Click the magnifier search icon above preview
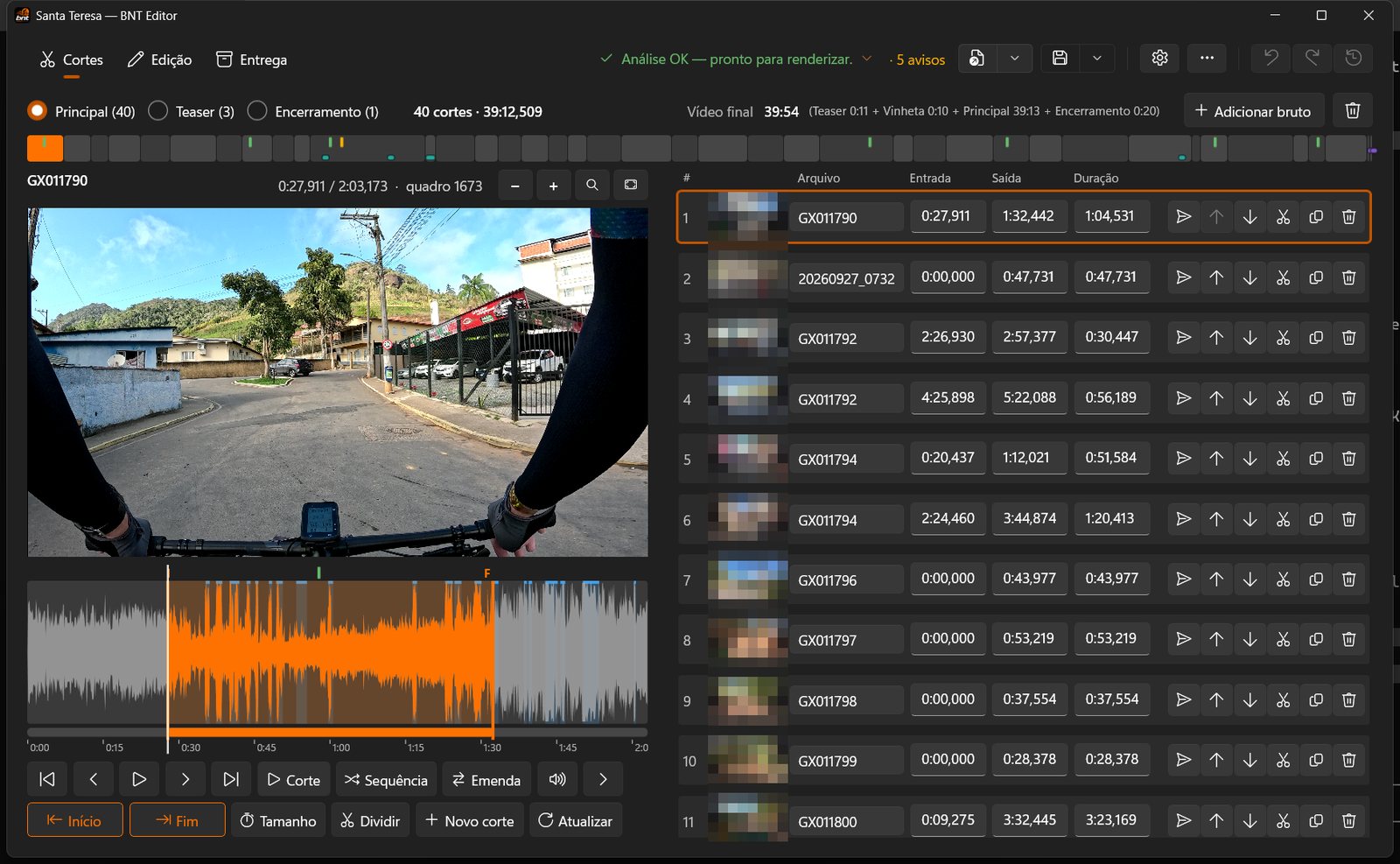1400x864 pixels. 592,186
